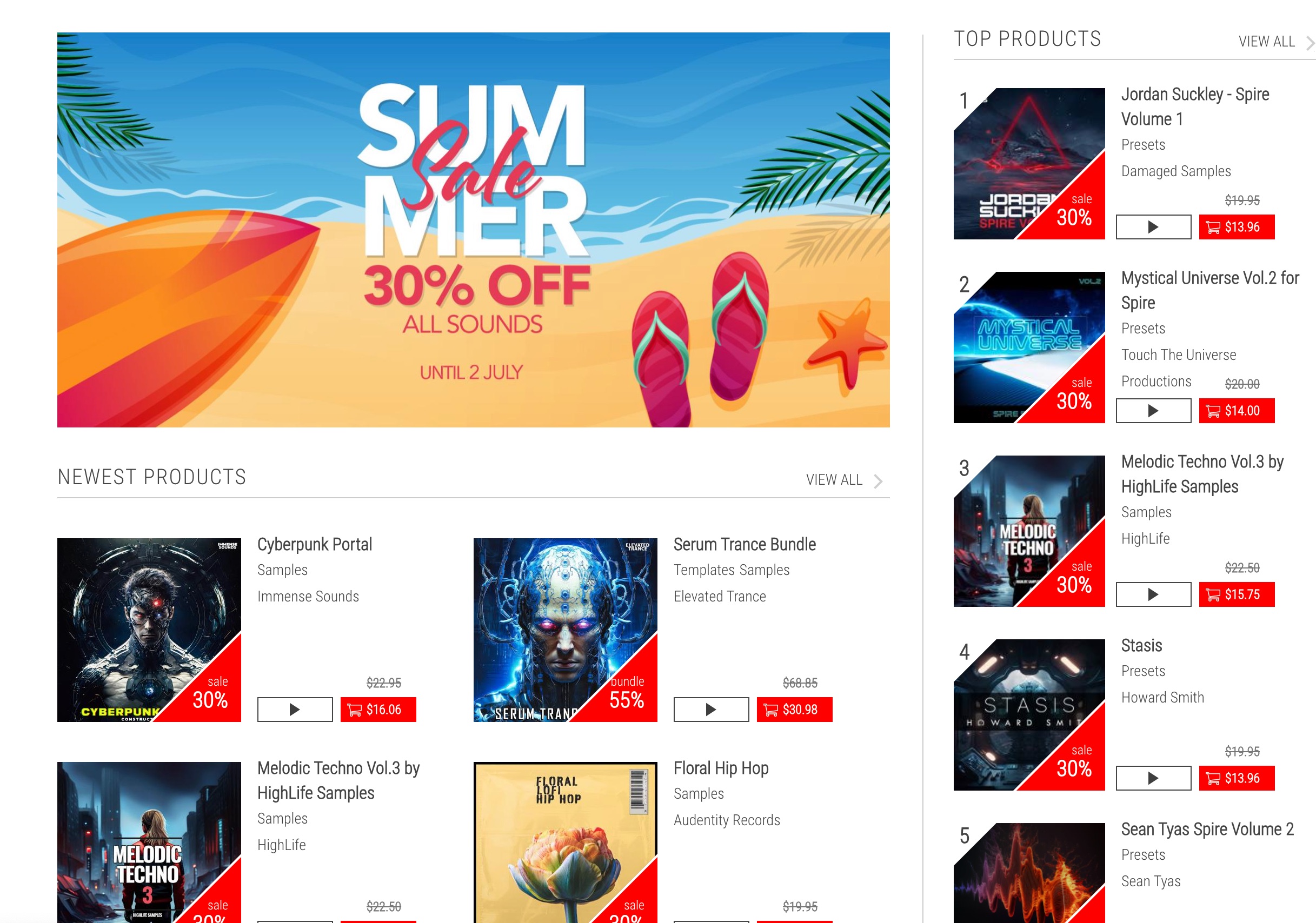Play preview of Mystical Universe Vol.2
The height and width of the screenshot is (923, 1316).
click(x=1153, y=410)
